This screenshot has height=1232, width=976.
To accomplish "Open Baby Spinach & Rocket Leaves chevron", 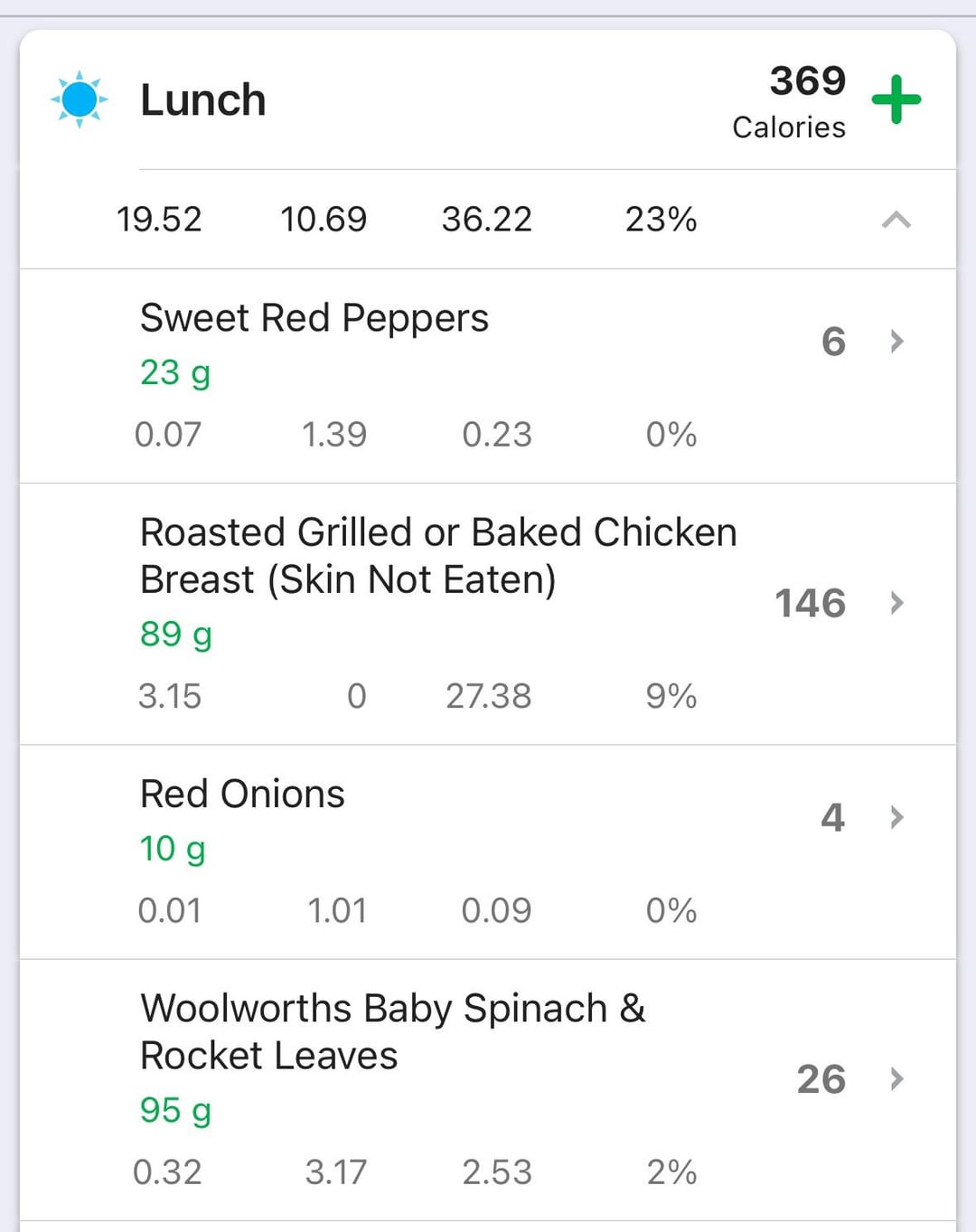I will (896, 1078).
